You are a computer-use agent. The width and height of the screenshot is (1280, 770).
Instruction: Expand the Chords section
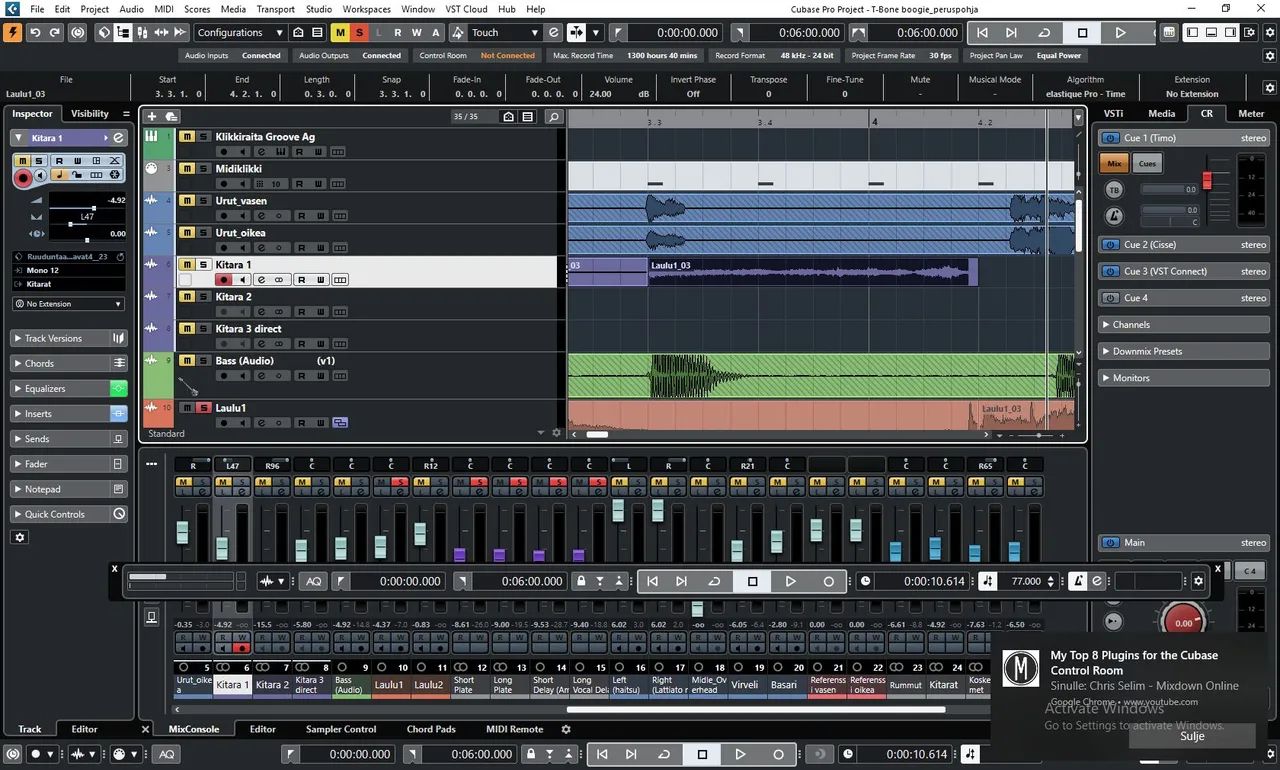pyautogui.click(x=68, y=363)
